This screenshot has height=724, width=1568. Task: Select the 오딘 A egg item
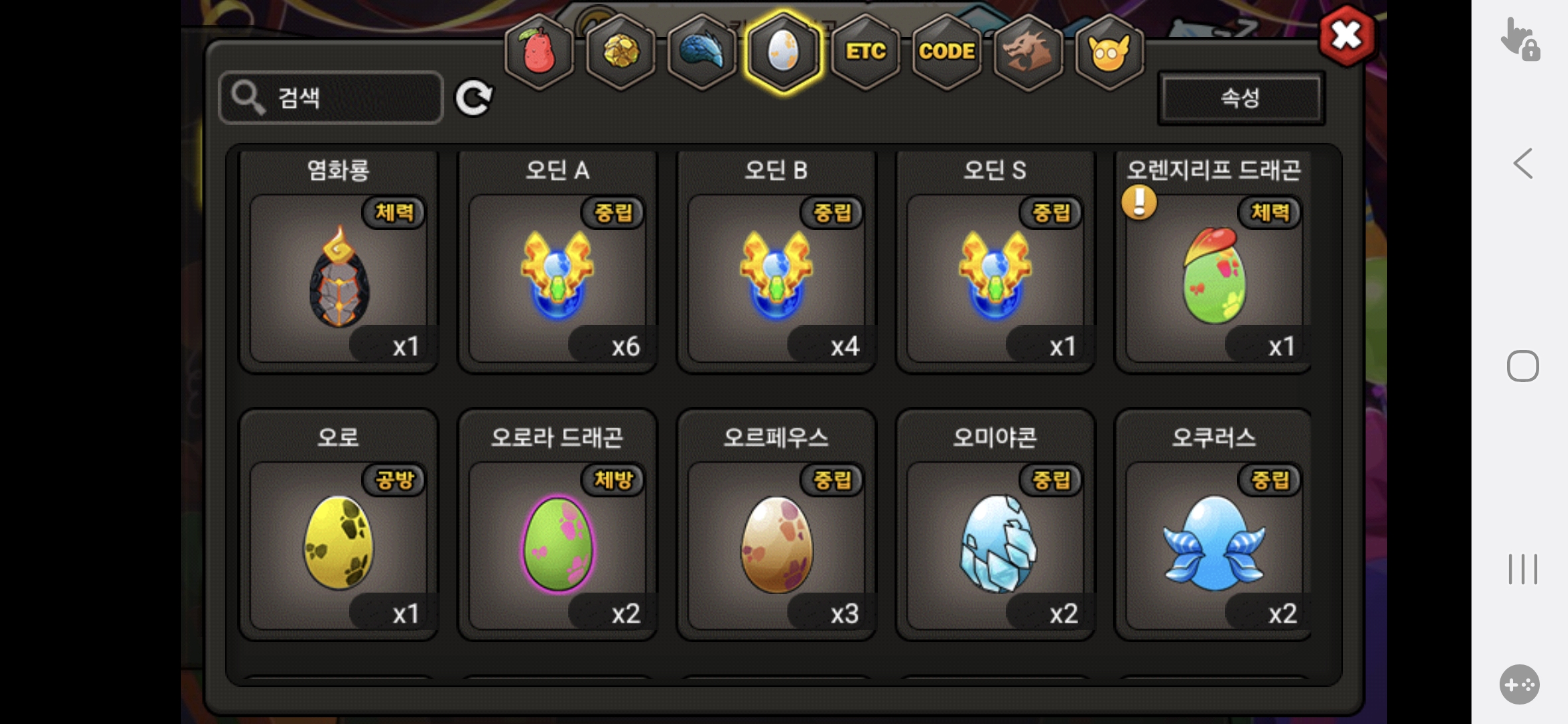coord(558,261)
